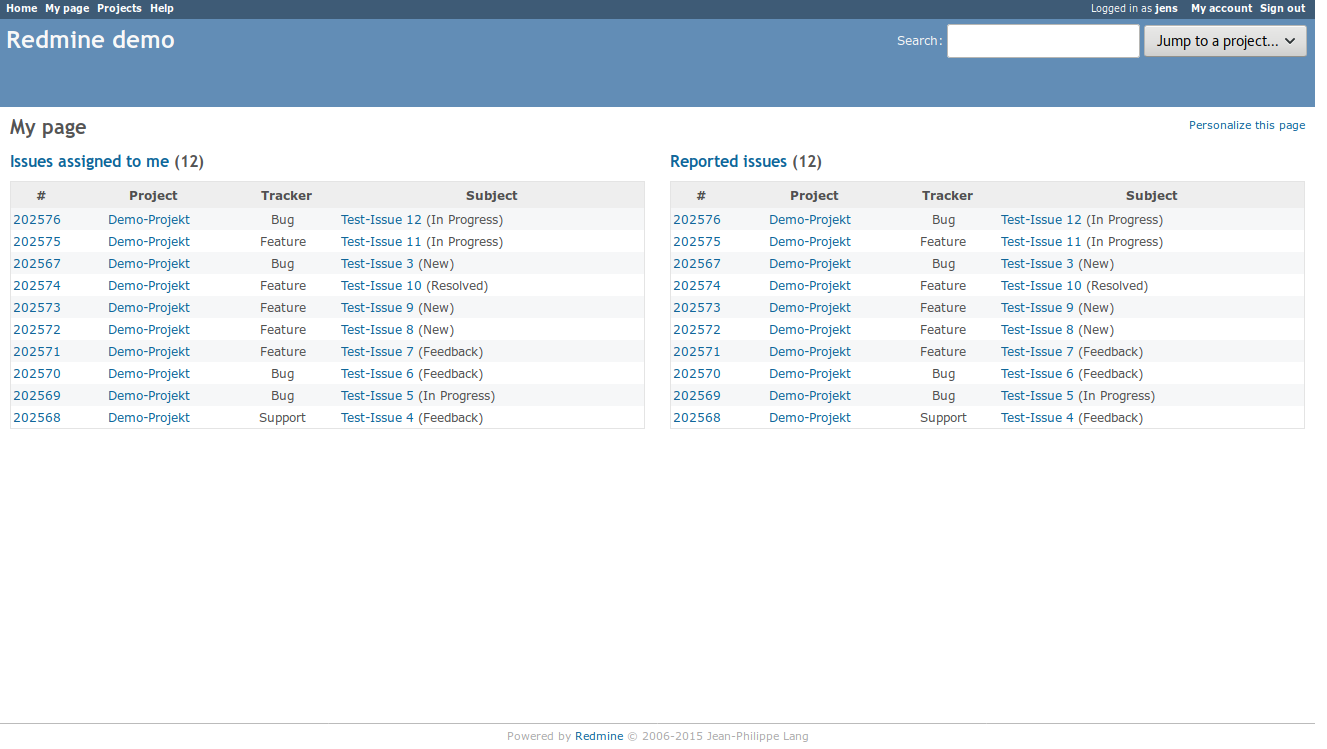Open issue 202576 in Reported issues
1327x749 pixels.
pos(697,220)
